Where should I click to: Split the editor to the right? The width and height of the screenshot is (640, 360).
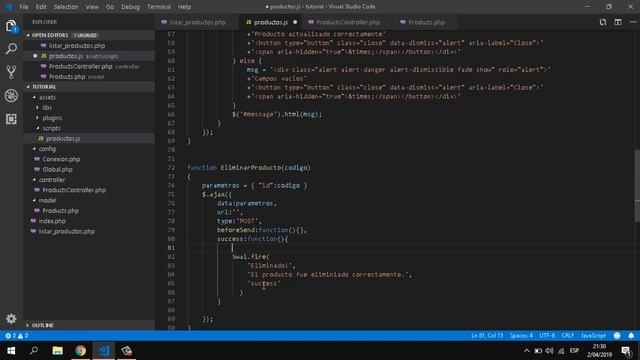(x=618, y=22)
